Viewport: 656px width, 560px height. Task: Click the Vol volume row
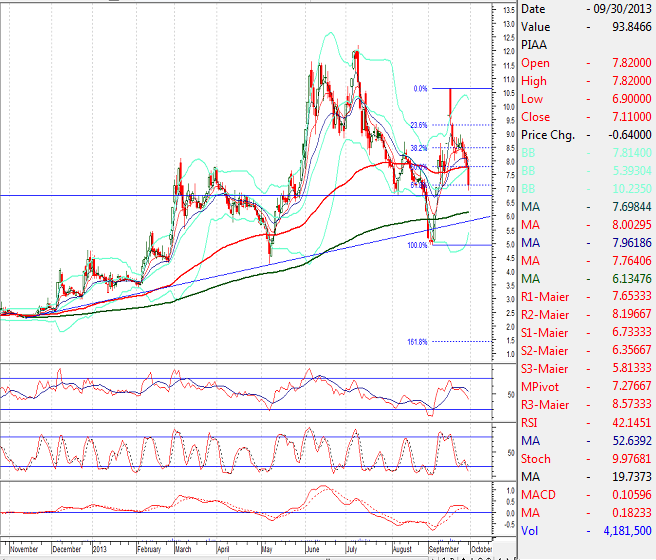coord(586,531)
